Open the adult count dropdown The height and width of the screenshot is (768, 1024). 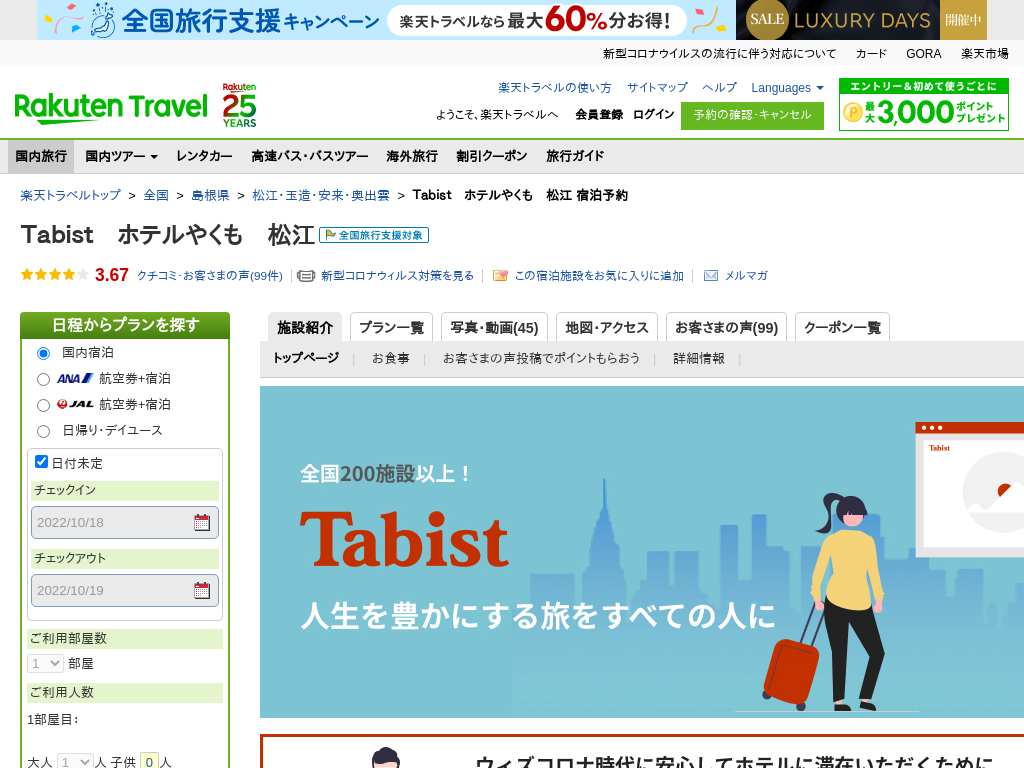coord(75,761)
